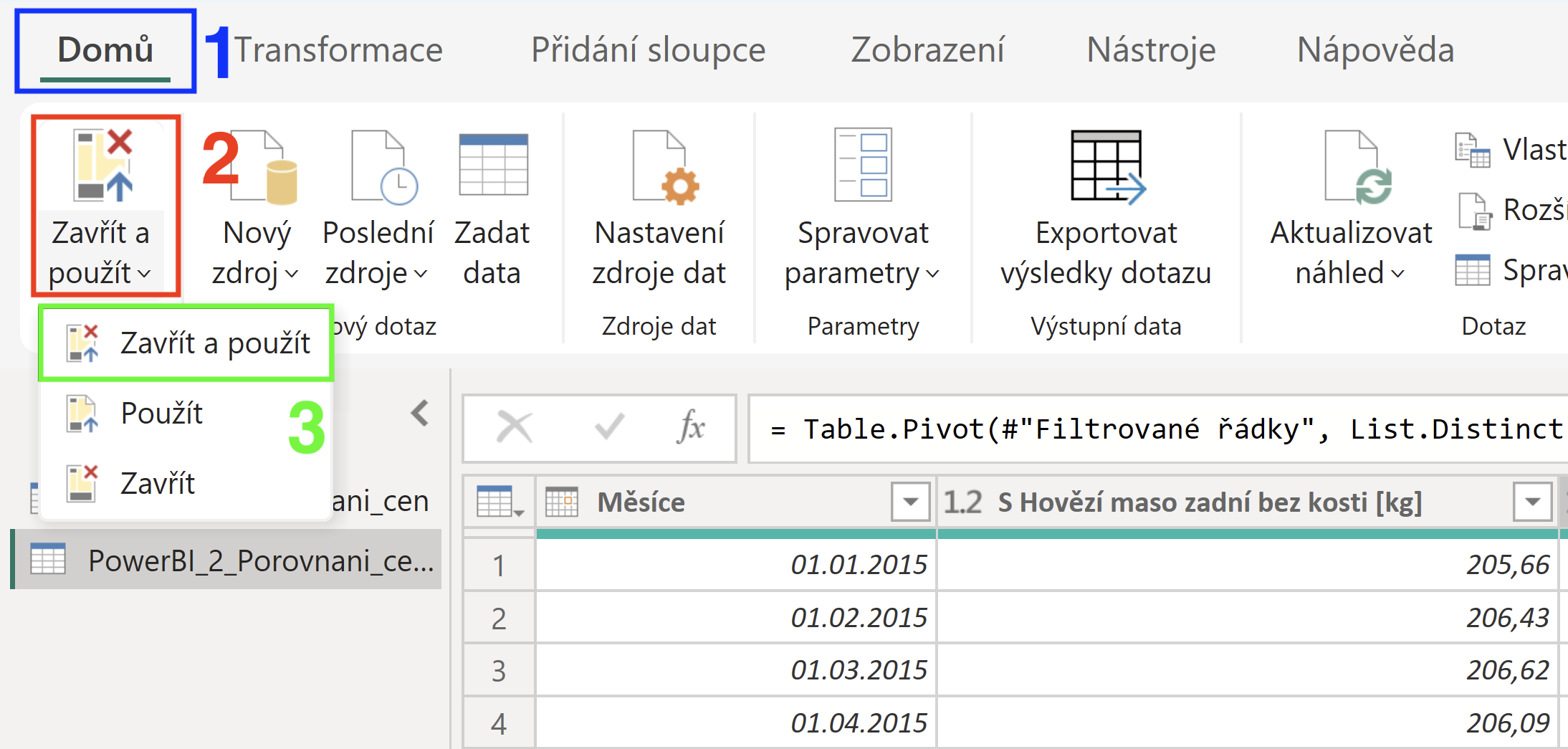Image resolution: width=1568 pixels, height=749 pixels.
Task: Select the PowerBI_2_Porovnani_ce... query
Action: click(228, 560)
